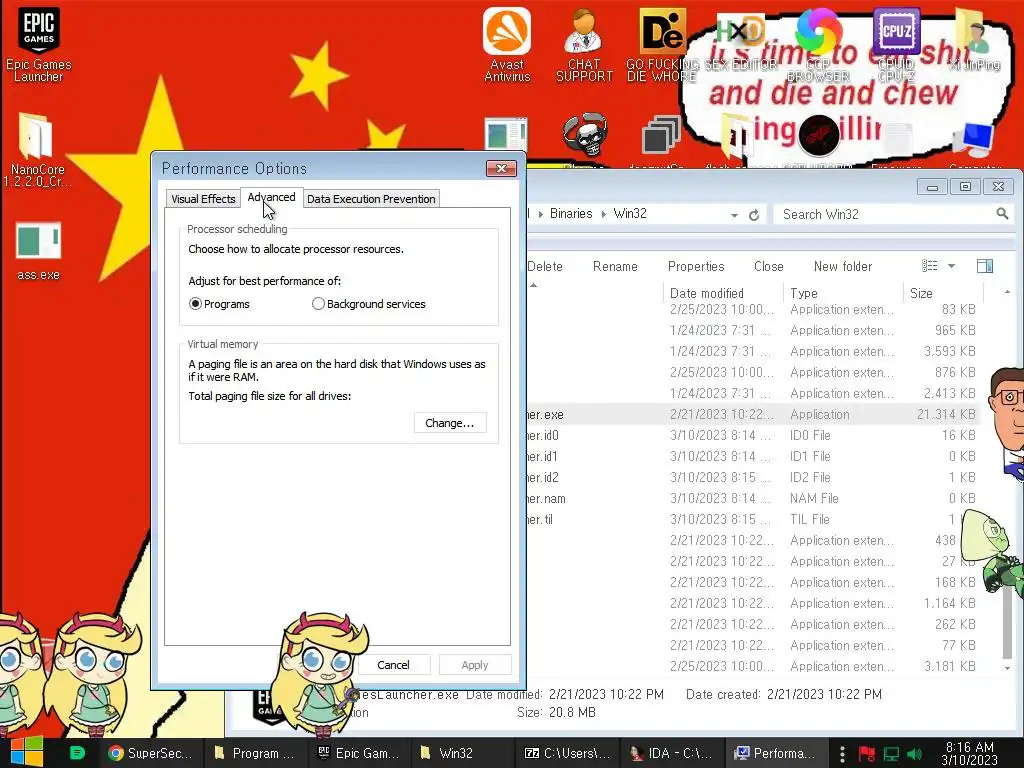The height and width of the screenshot is (768, 1024).
Task: Refresh the Win32 Explorer address bar
Action: [x=754, y=215]
